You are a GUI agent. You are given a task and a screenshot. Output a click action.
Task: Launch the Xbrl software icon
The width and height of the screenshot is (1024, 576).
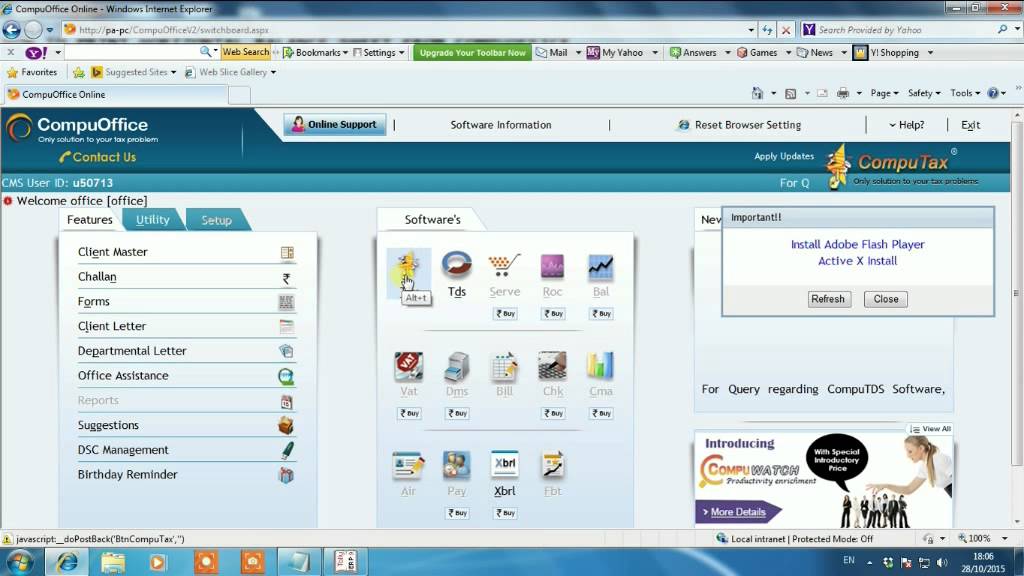click(504, 465)
